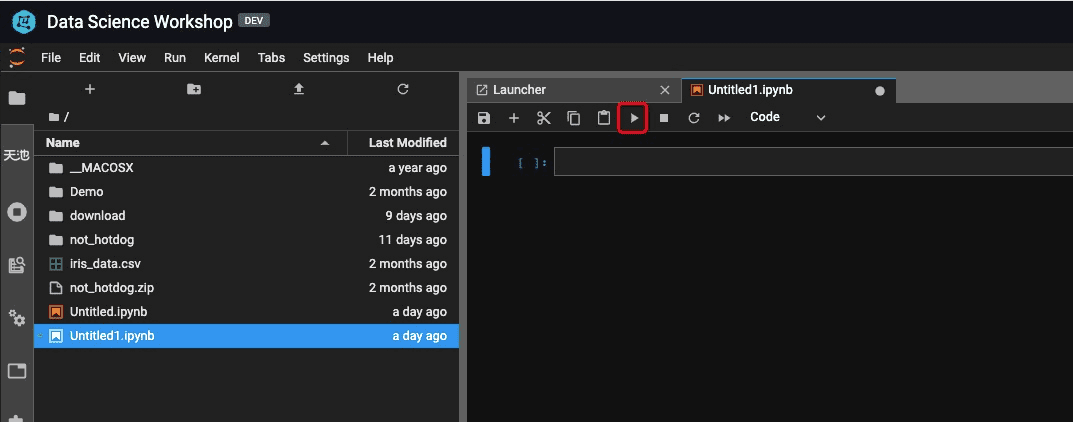Open the Running Terminals and Kernels sidebar icon
Screen dimensions: 1073x422
pos(17,212)
